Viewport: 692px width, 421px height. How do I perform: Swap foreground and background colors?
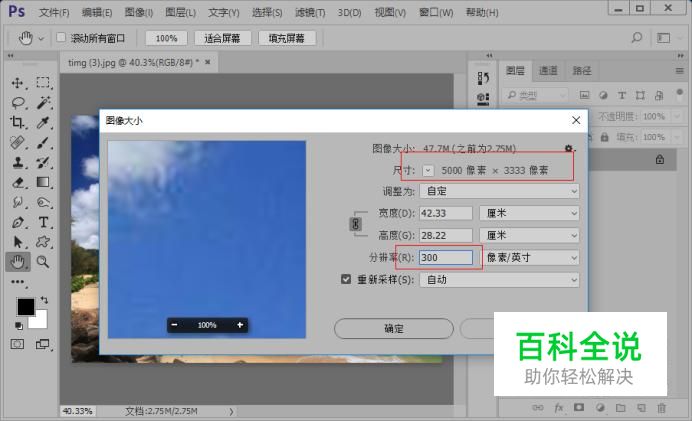pos(44,300)
